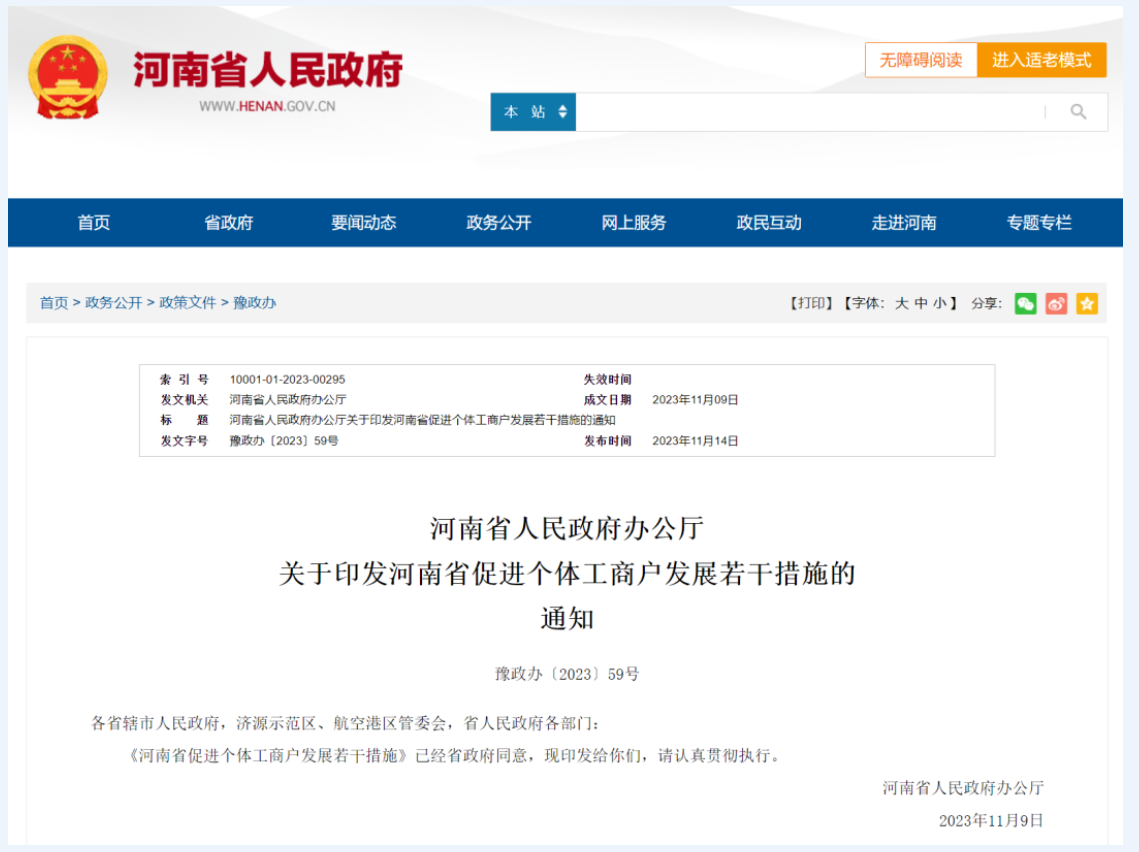Click the national emblem logo
1139x852 pixels.
pyautogui.click(x=68, y=78)
